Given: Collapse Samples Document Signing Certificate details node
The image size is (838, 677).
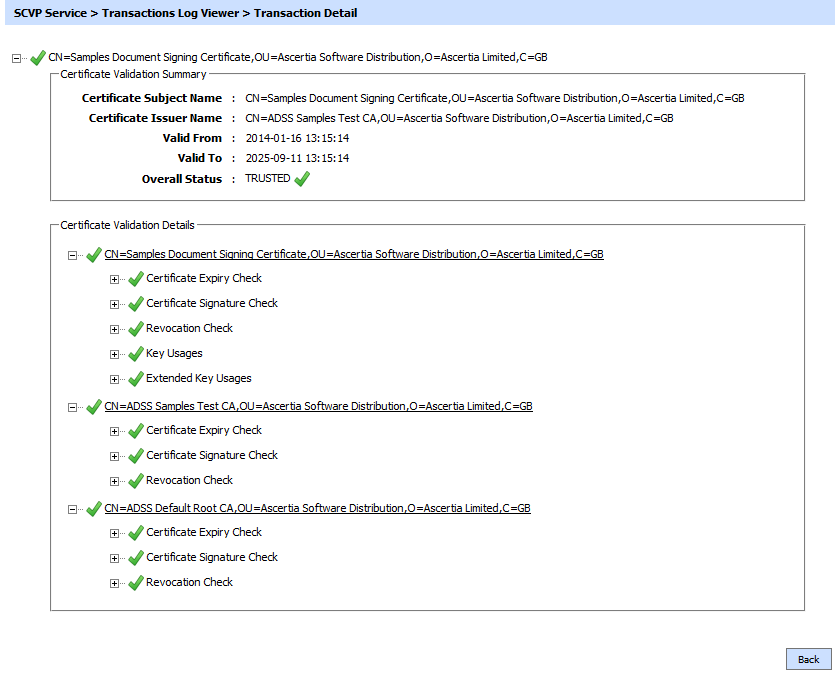Looking at the screenshot, I should [x=72, y=256].
